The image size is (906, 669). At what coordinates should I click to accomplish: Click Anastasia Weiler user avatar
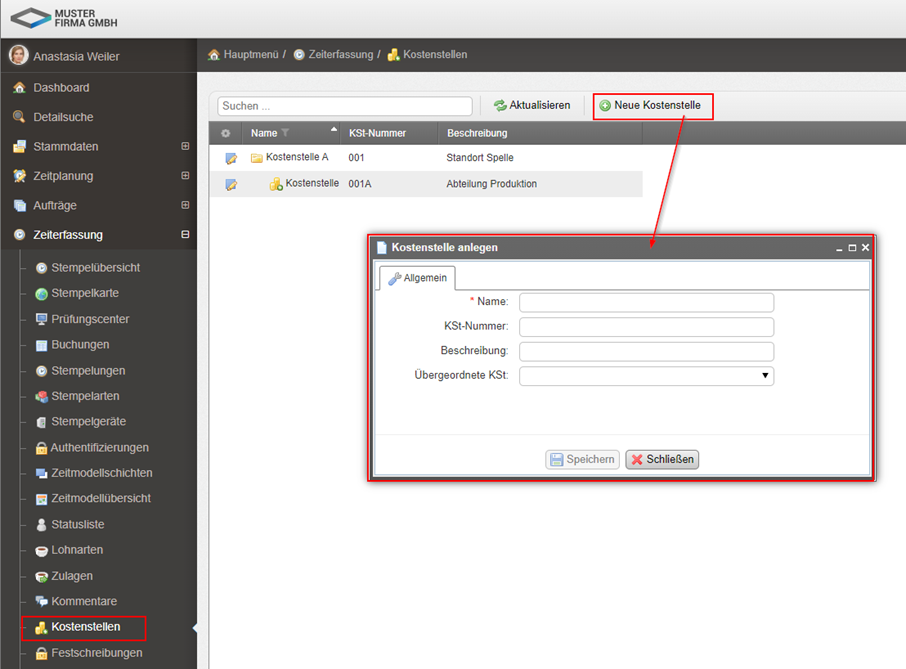tap(19, 56)
